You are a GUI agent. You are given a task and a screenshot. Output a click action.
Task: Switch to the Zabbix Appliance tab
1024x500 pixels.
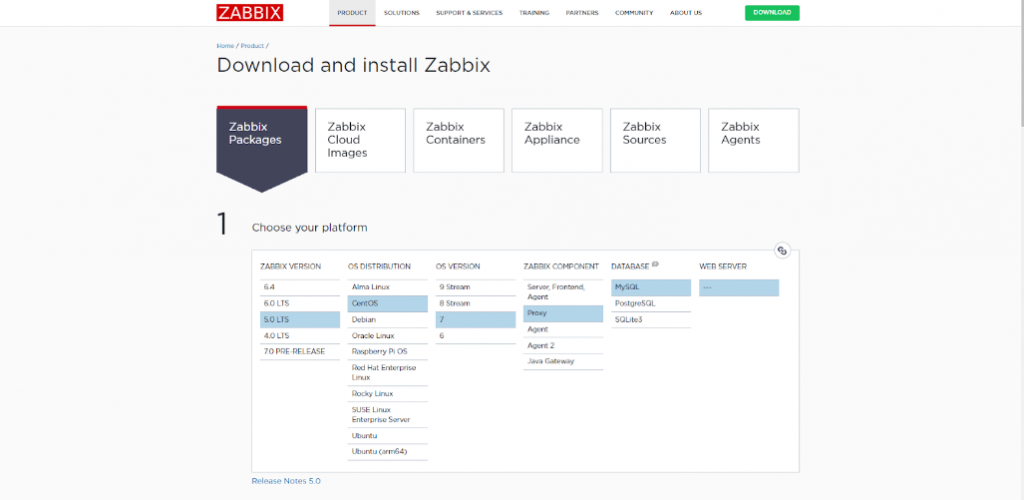pyautogui.click(x=557, y=140)
